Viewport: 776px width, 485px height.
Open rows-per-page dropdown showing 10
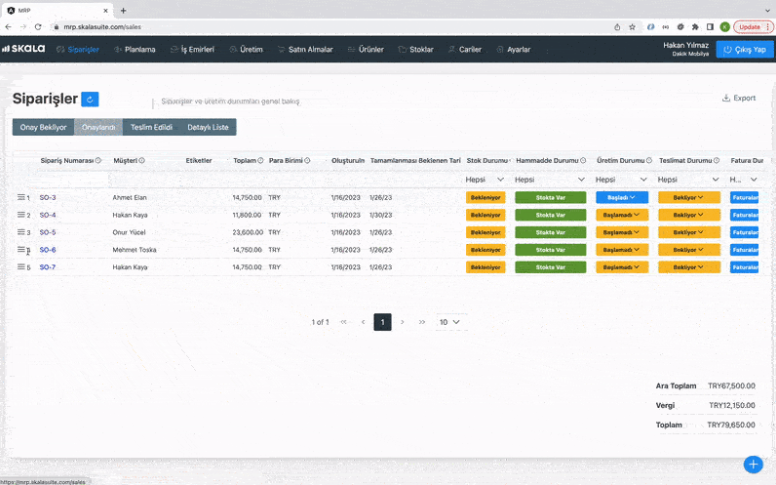tap(450, 322)
